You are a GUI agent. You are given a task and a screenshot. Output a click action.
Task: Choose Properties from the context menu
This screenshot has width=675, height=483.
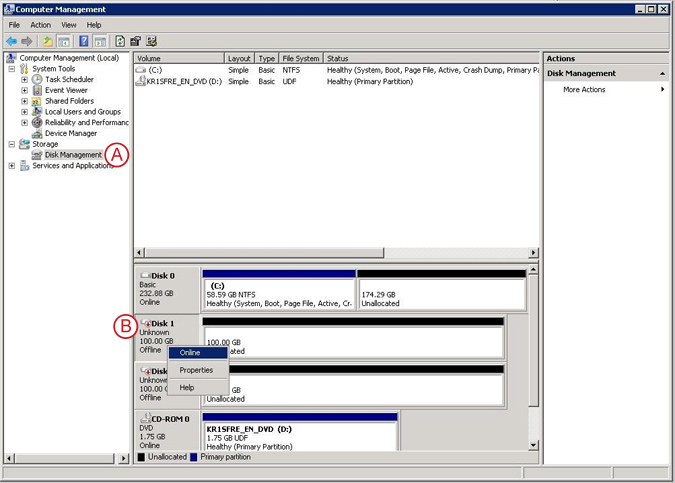tap(196, 370)
